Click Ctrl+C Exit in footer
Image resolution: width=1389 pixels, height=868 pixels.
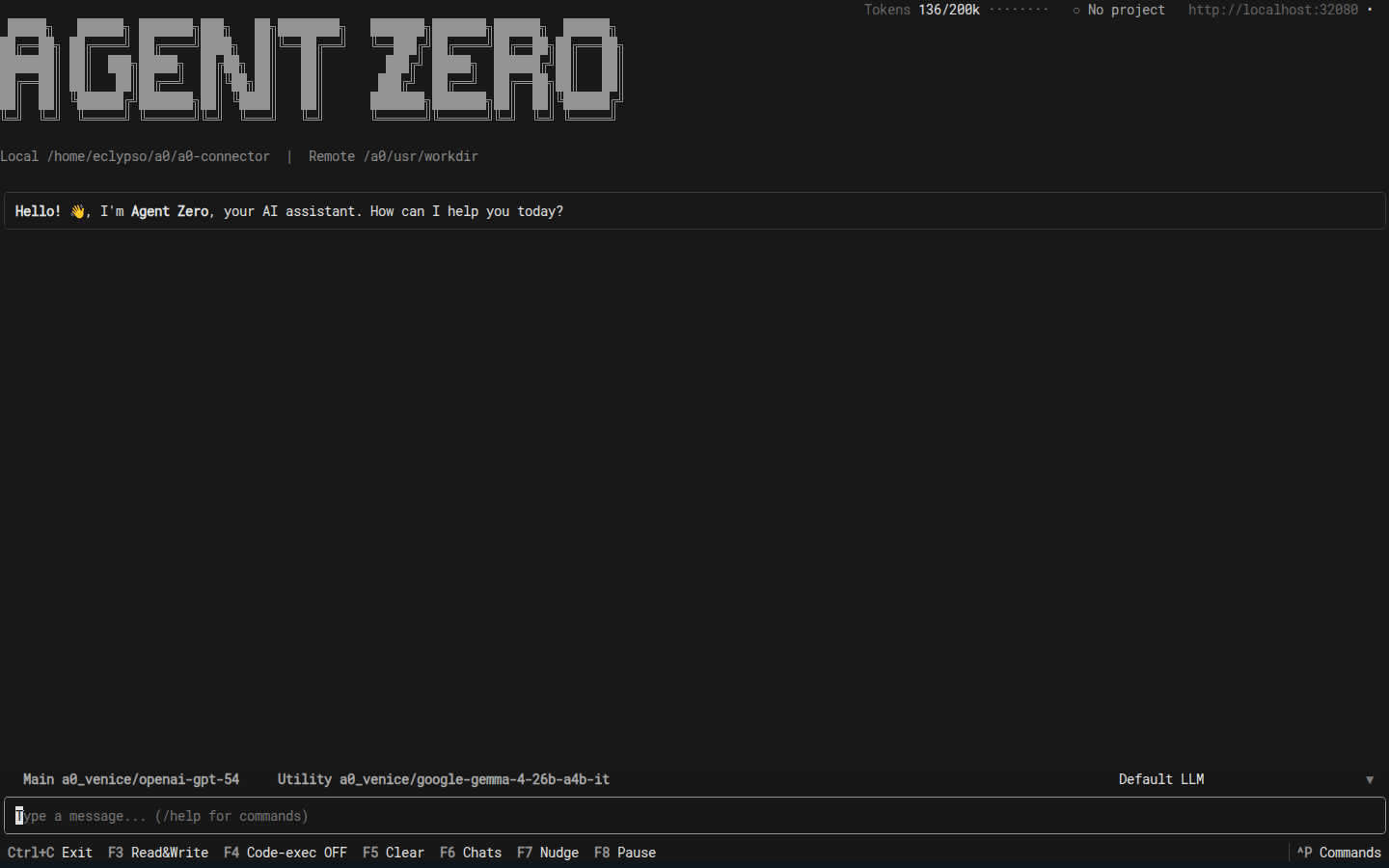point(50,853)
